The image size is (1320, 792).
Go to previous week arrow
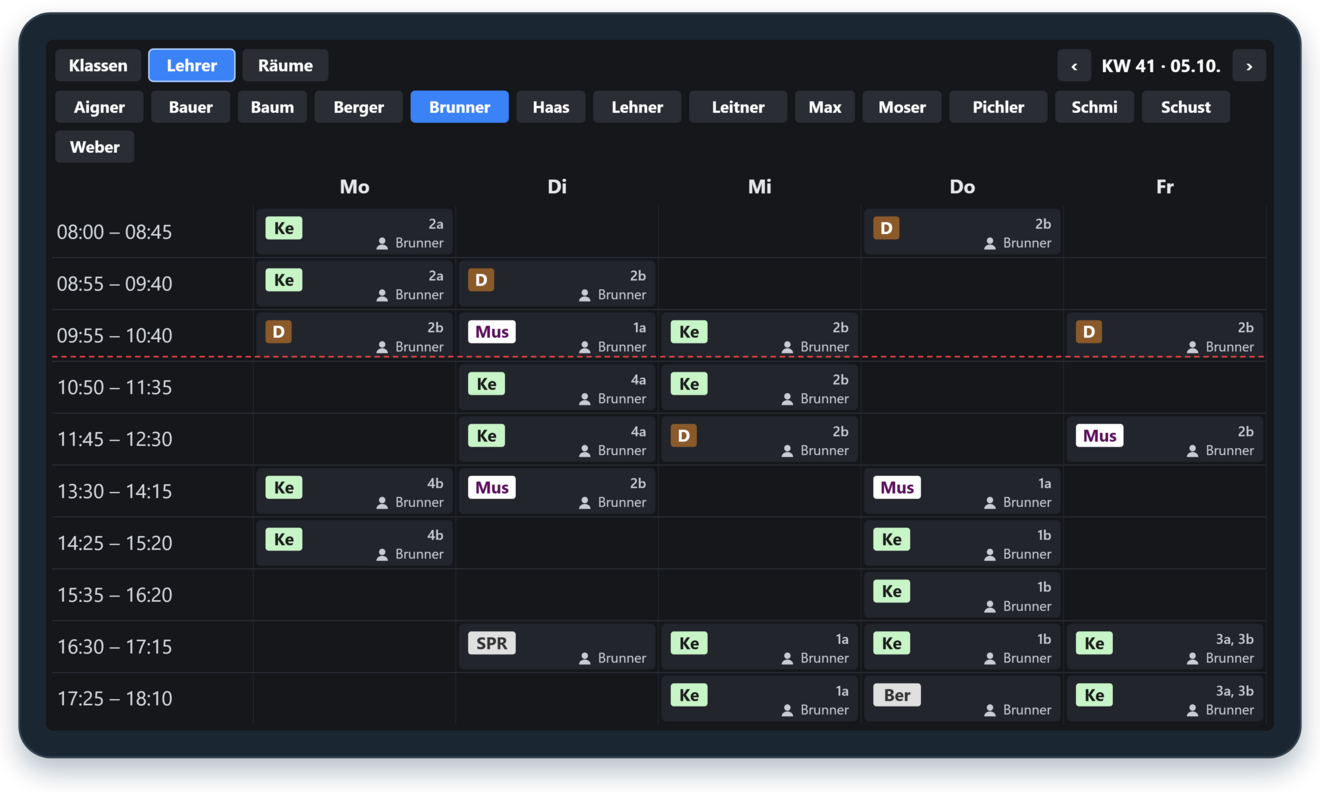coord(1074,66)
